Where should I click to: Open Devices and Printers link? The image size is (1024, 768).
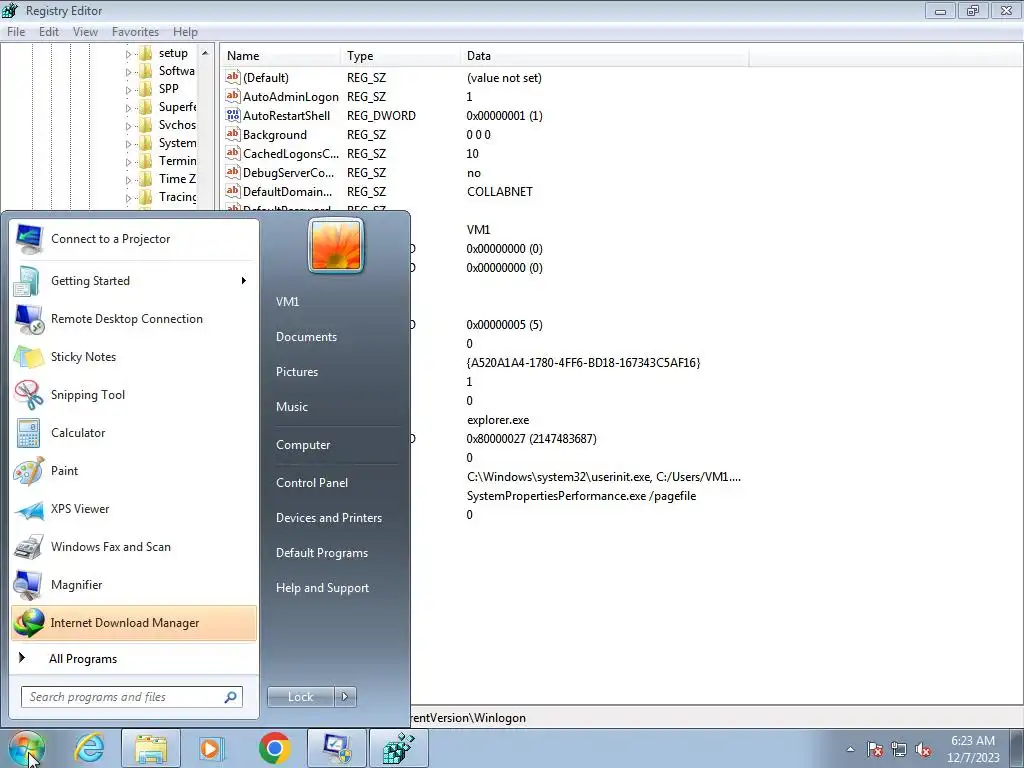[x=328, y=518]
